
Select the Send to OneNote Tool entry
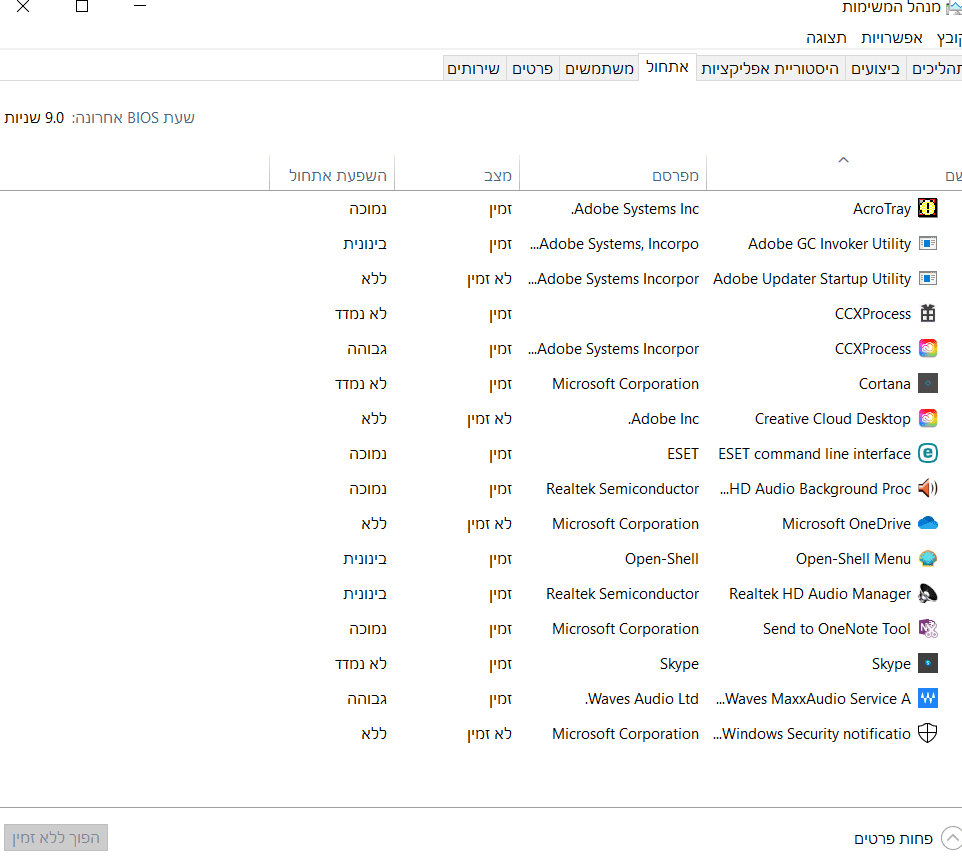(837, 629)
